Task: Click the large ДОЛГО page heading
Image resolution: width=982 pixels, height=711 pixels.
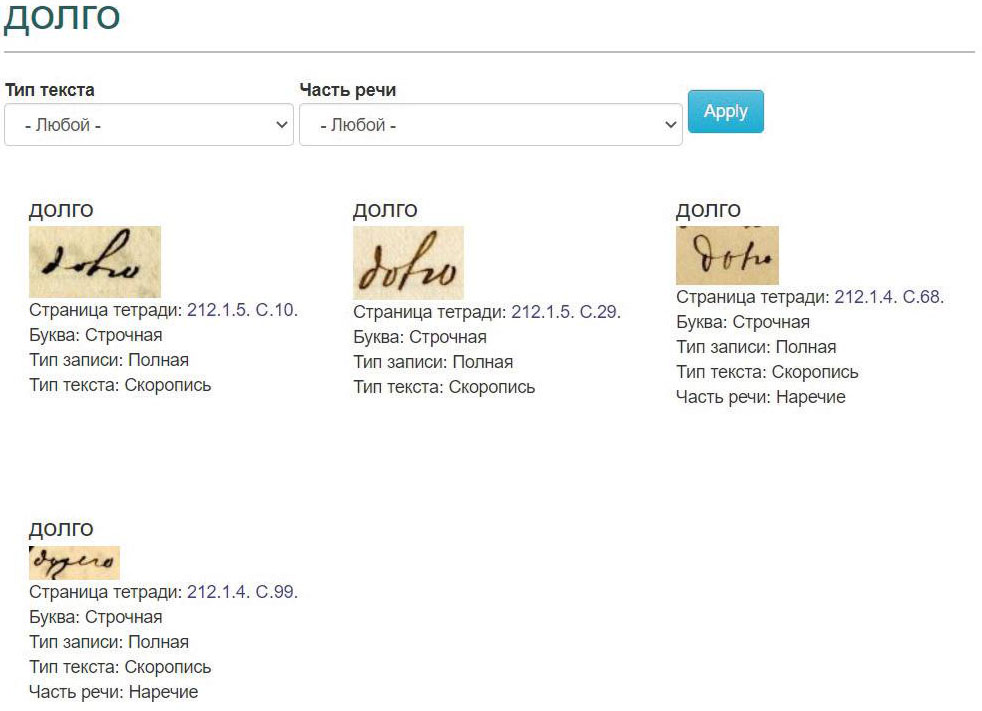Action: click(x=62, y=19)
